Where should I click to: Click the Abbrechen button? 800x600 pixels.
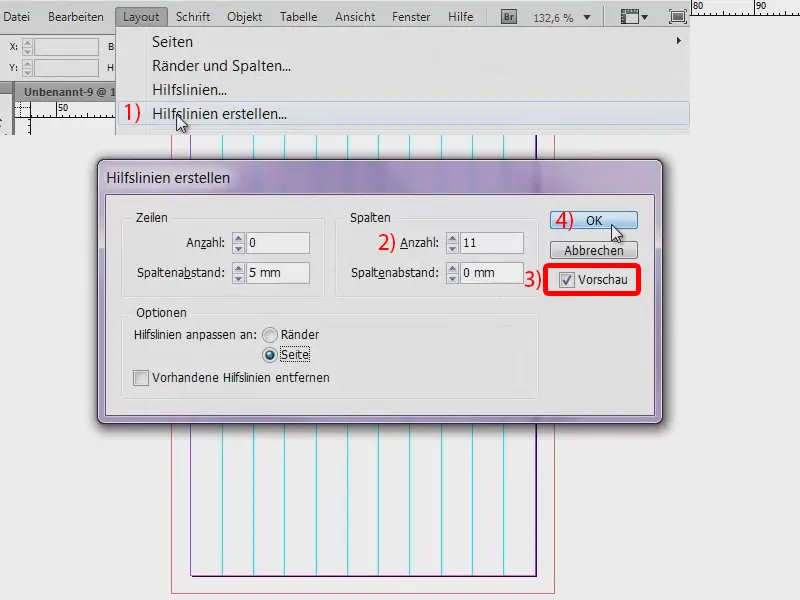593,251
